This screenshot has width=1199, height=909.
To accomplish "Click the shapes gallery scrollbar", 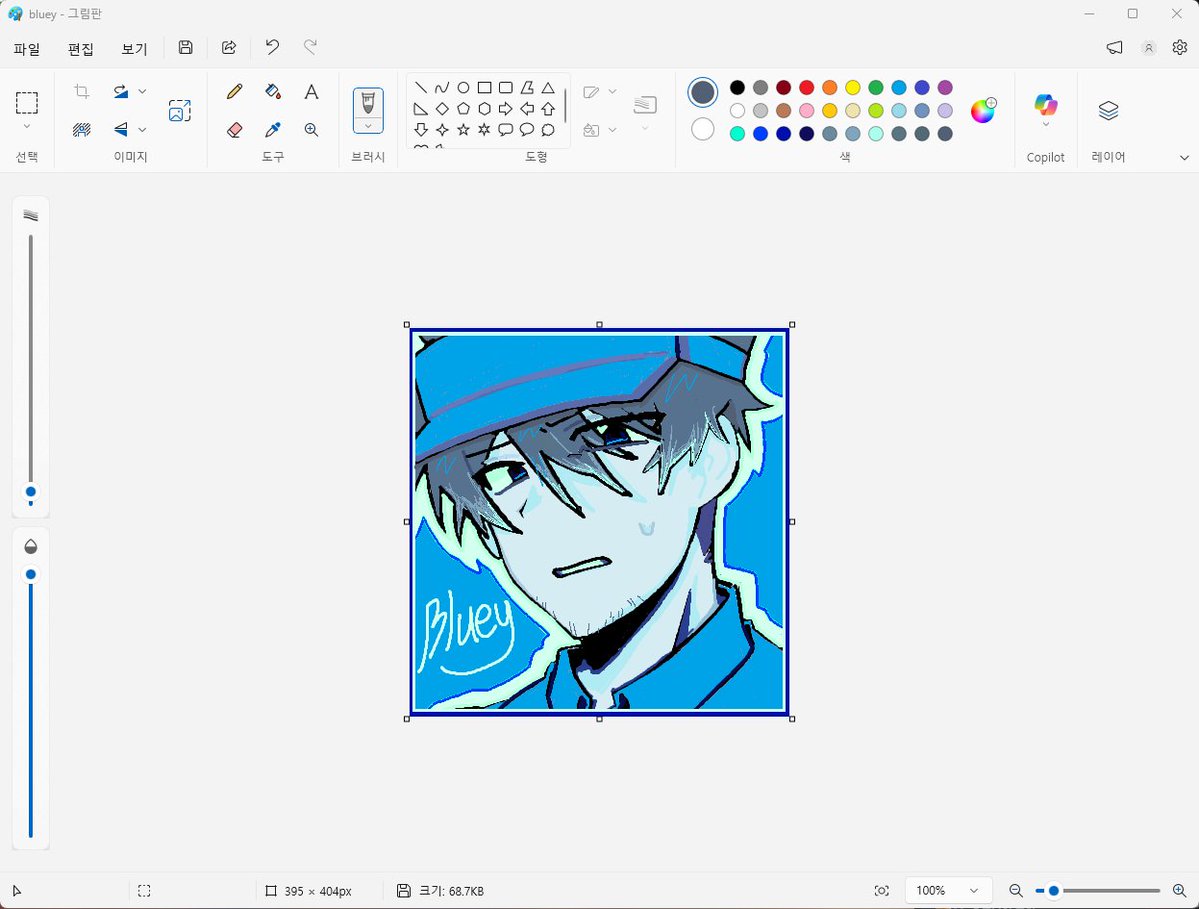I will tap(565, 106).
